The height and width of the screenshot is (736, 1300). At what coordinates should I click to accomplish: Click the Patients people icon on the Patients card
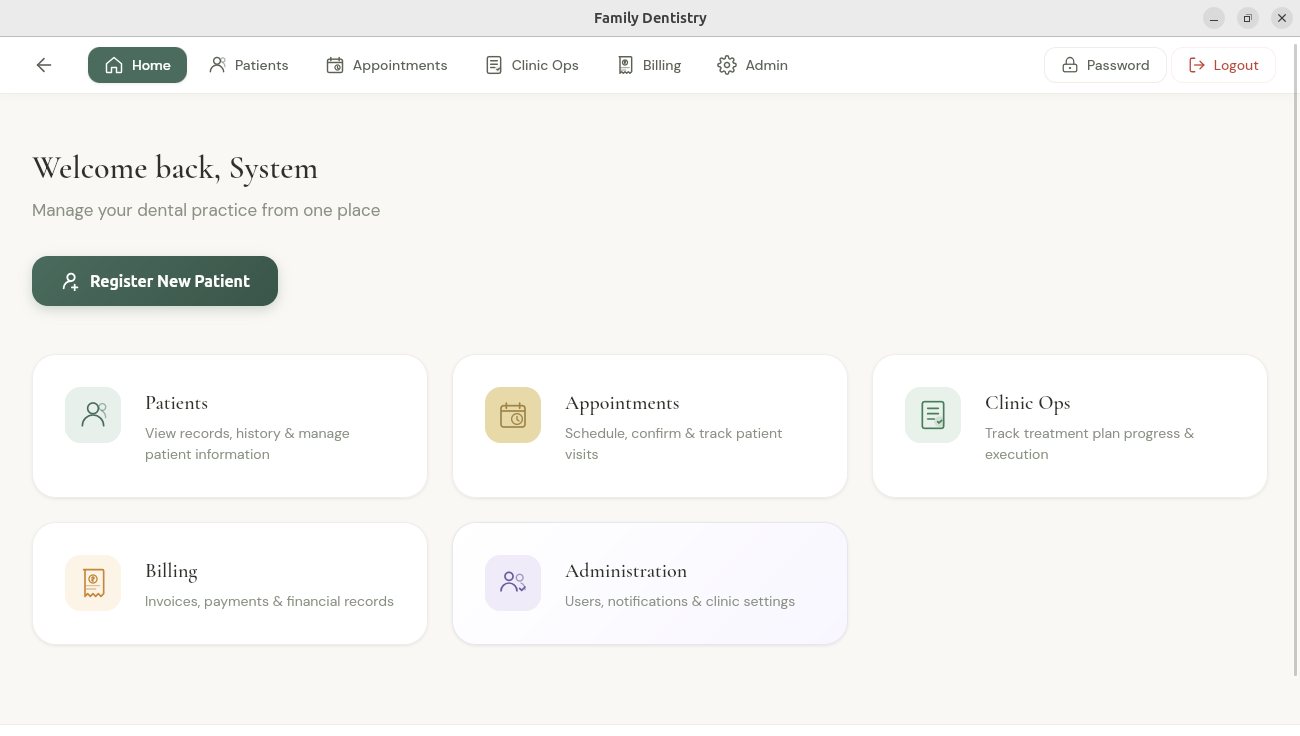[93, 414]
